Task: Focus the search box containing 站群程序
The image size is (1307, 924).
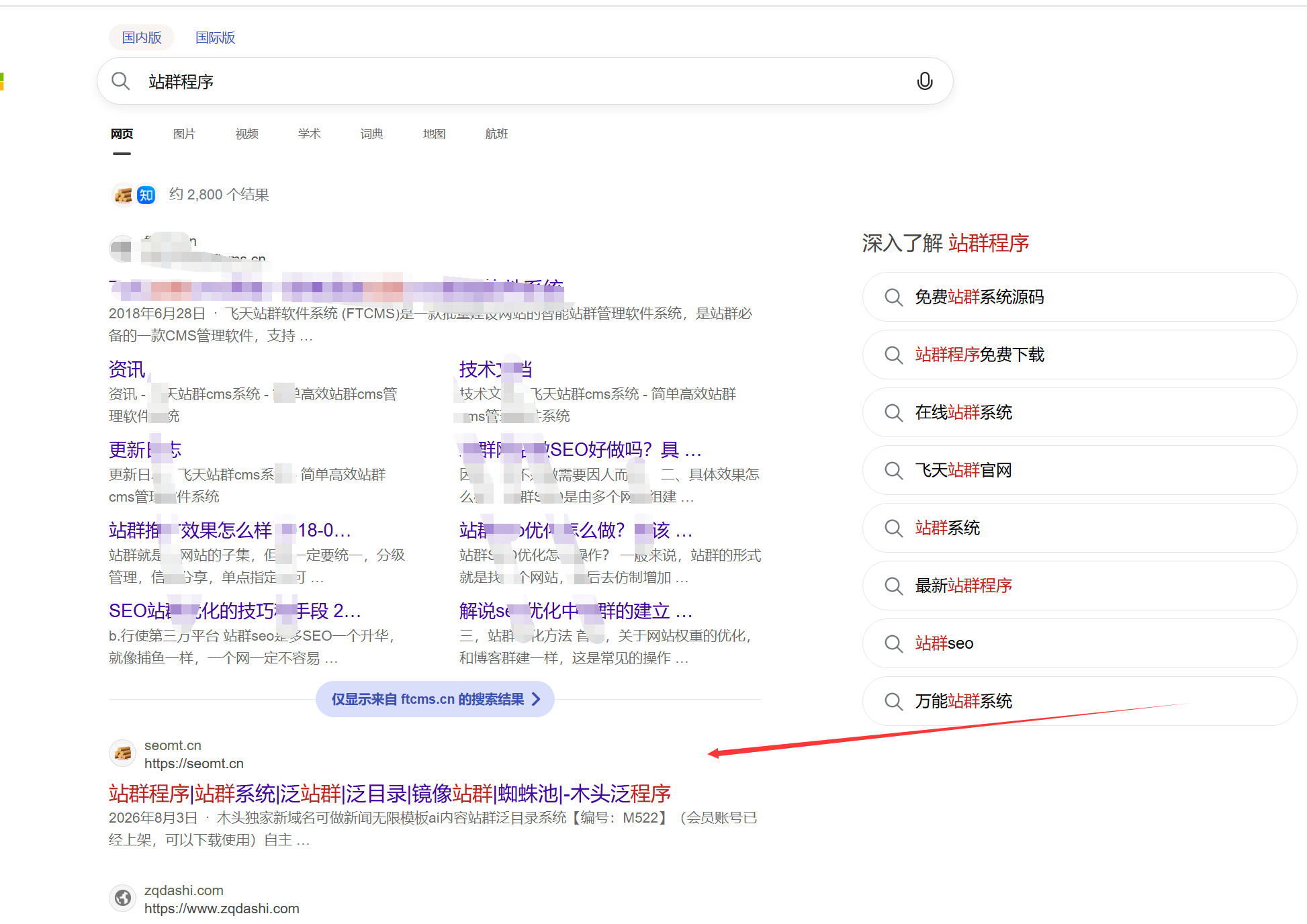Action: 525,81
